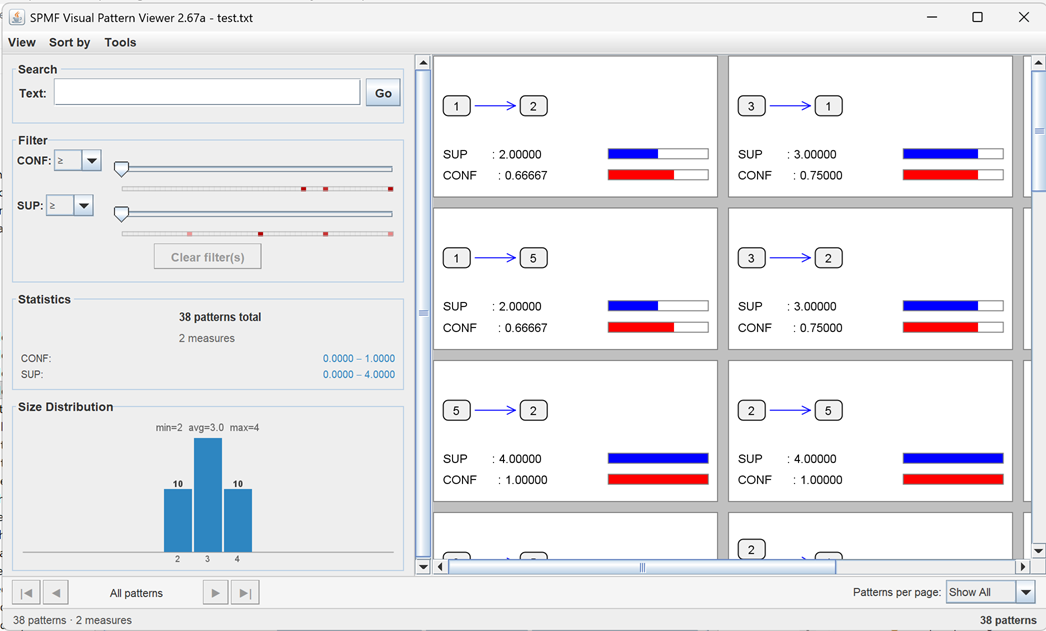The height and width of the screenshot is (631, 1046).
Task: Click SUP value 3.00000 in pattern 3 → 1
Action: [815, 154]
